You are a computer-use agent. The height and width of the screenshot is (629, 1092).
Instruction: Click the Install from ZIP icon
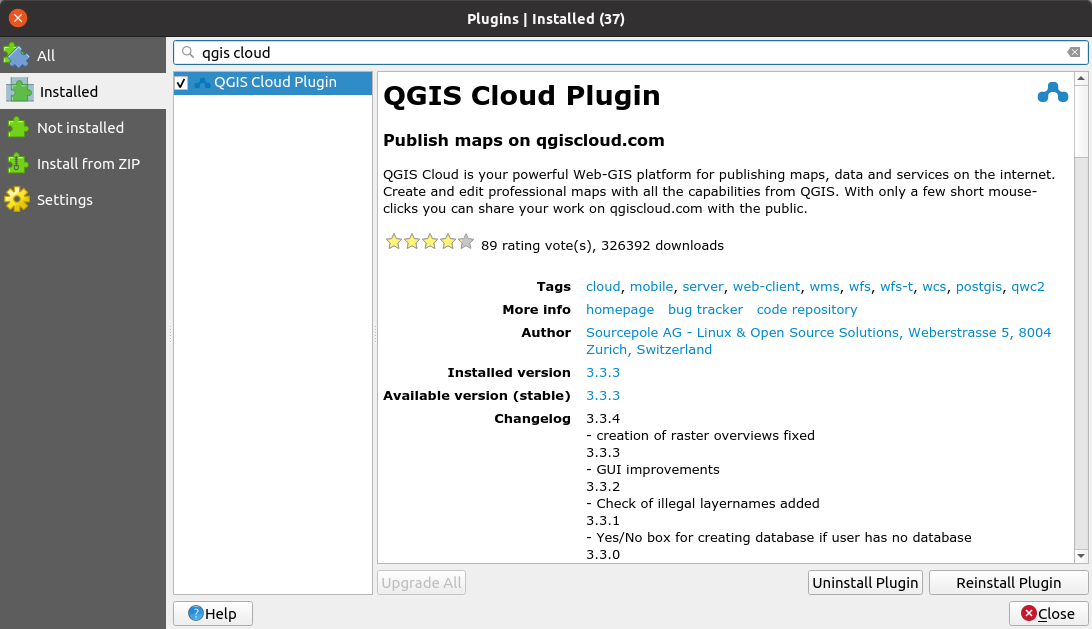coord(17,164)
